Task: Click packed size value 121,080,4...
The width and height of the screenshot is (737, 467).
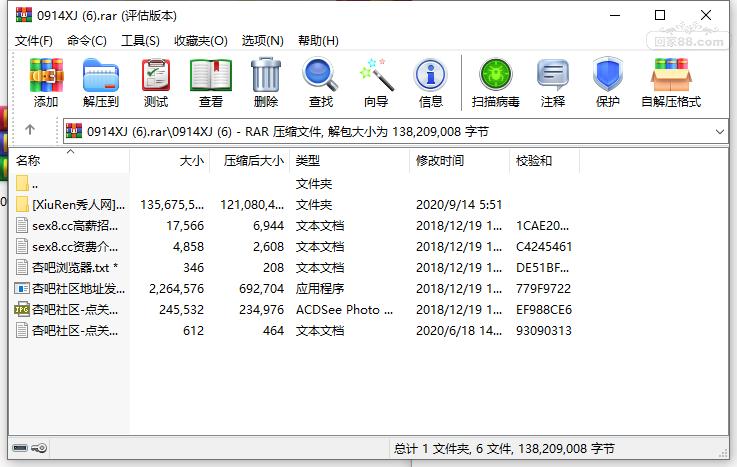Action: (252, 204)
